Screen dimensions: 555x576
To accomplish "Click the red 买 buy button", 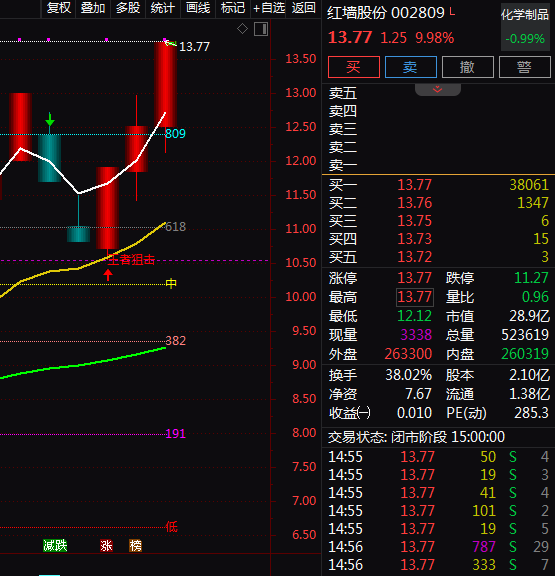I will coord(354,67).
